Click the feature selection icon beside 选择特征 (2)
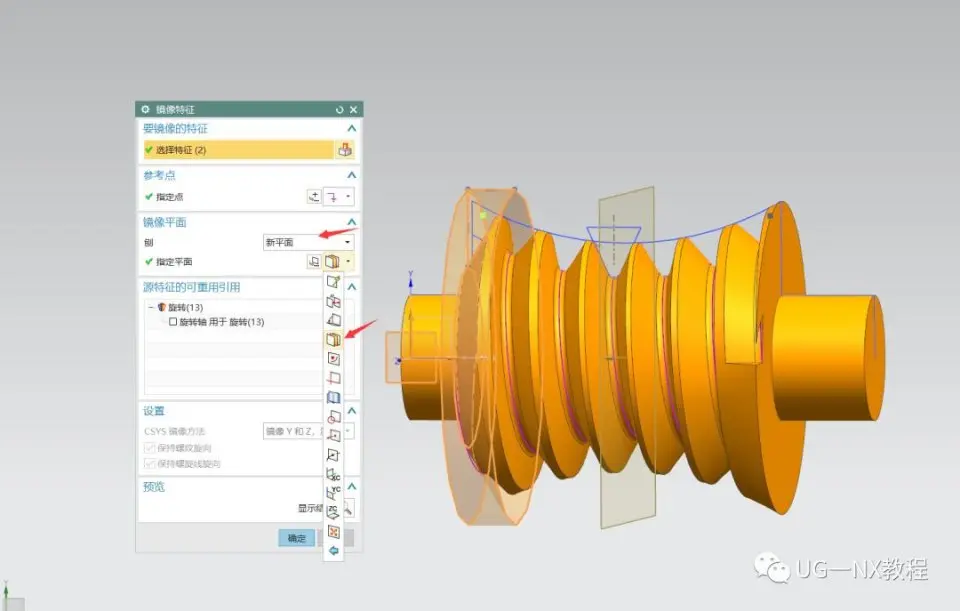Image resolution: width=960 pixels, height=611 pixels. point(345,149)
